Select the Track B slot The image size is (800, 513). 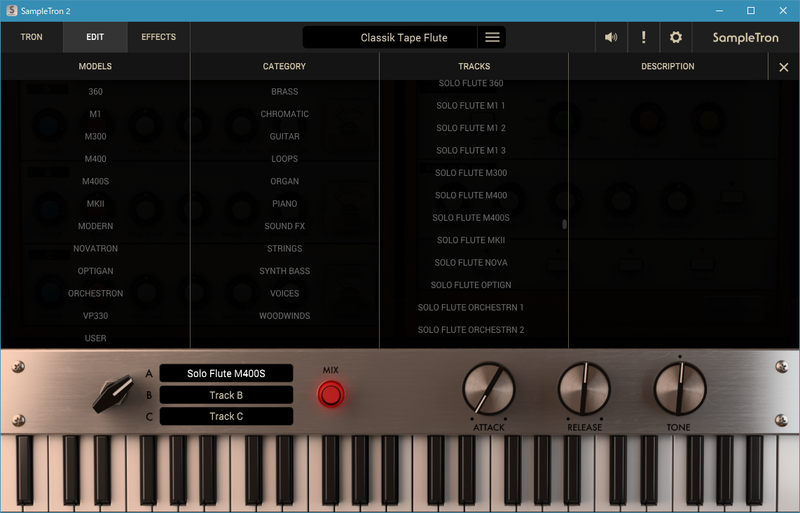[x=226, y=395]
